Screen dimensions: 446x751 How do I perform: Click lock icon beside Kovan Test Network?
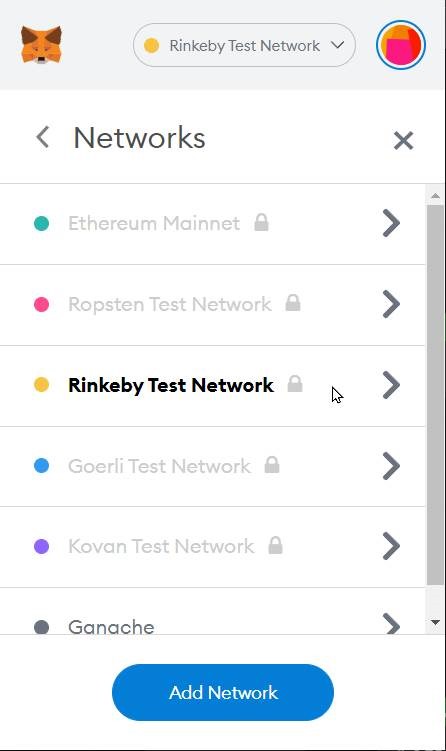click(x=275, y=545)
